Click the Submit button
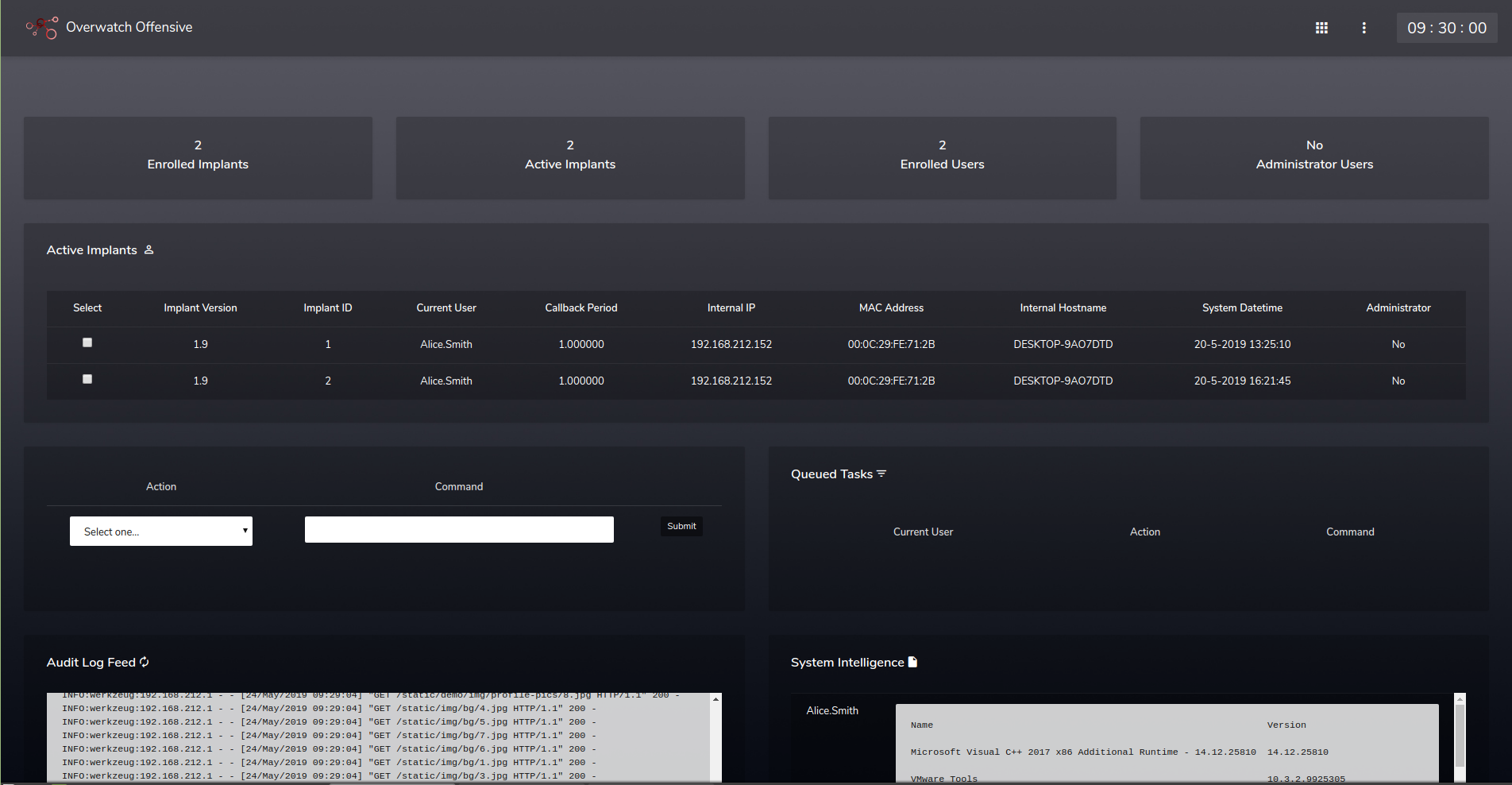 [x=681, y=526]
